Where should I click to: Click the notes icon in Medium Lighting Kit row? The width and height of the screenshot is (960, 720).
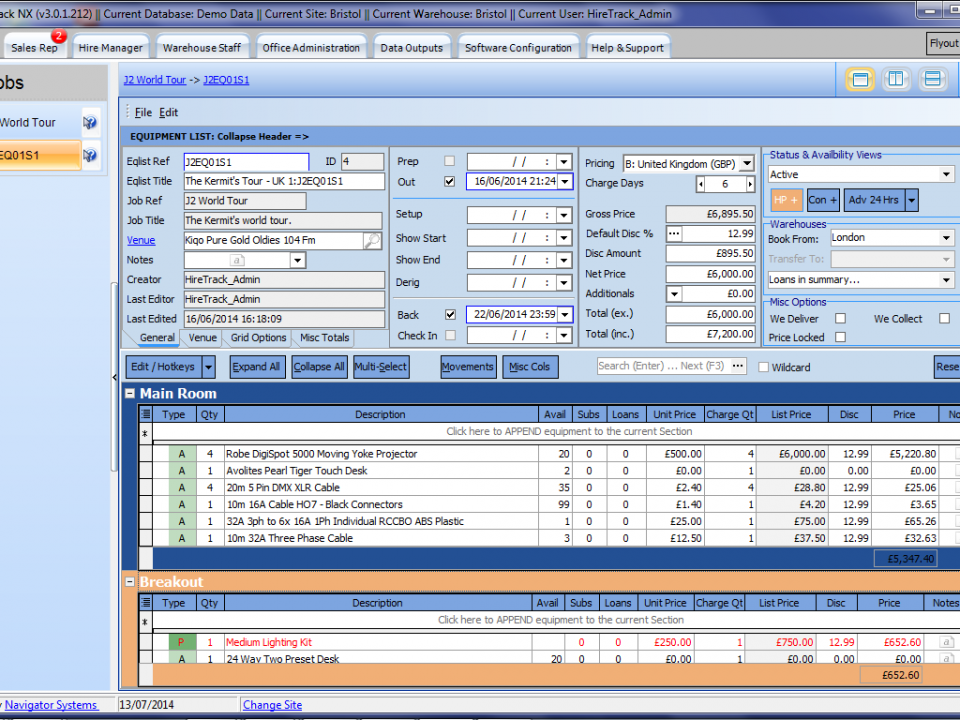946,643
